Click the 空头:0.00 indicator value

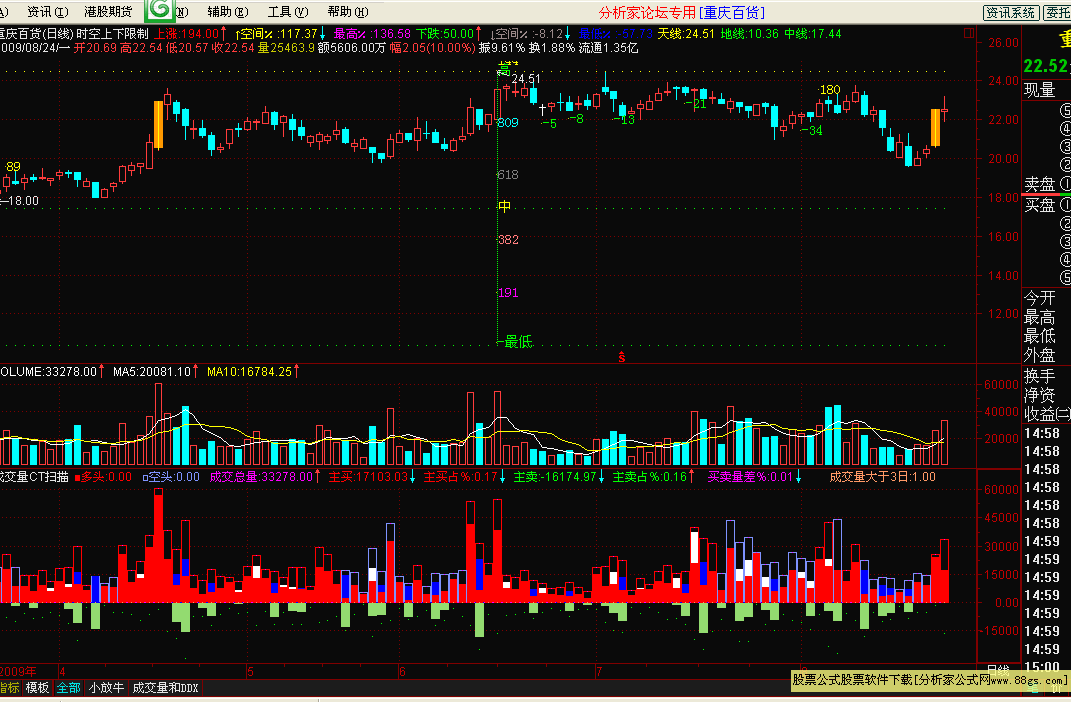(171, 477)
